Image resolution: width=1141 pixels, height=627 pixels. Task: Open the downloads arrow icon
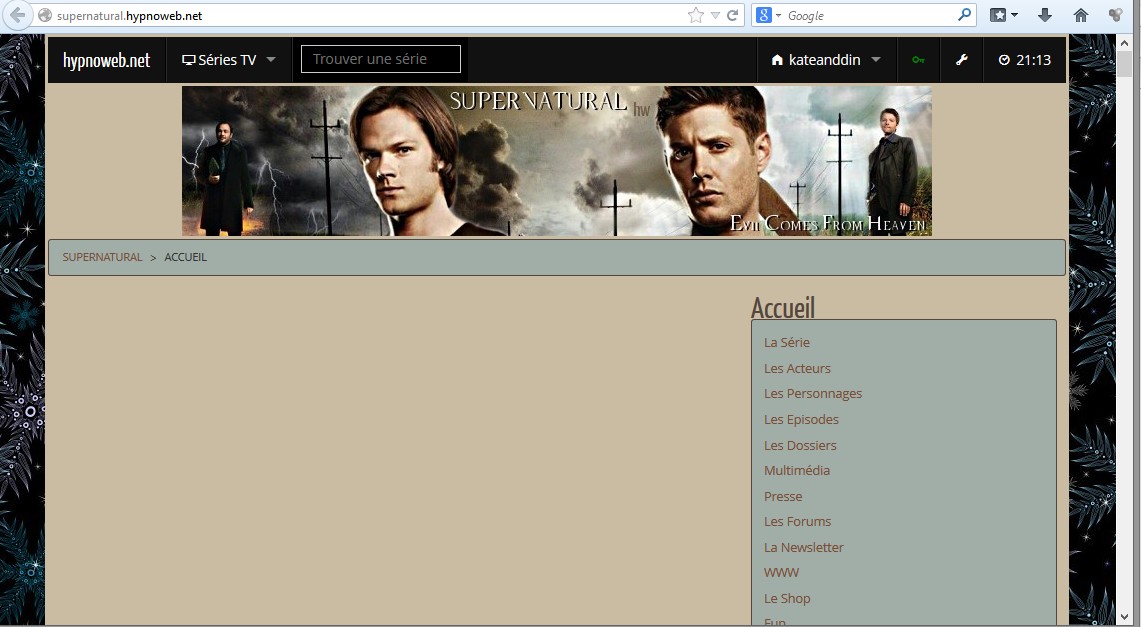click(x=1045, y=15)
